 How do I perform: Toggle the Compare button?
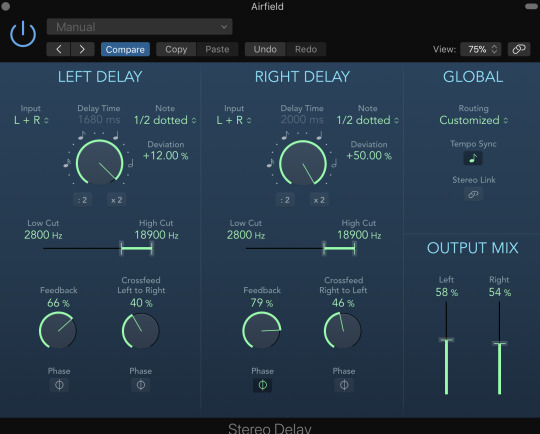click(125, 49)
